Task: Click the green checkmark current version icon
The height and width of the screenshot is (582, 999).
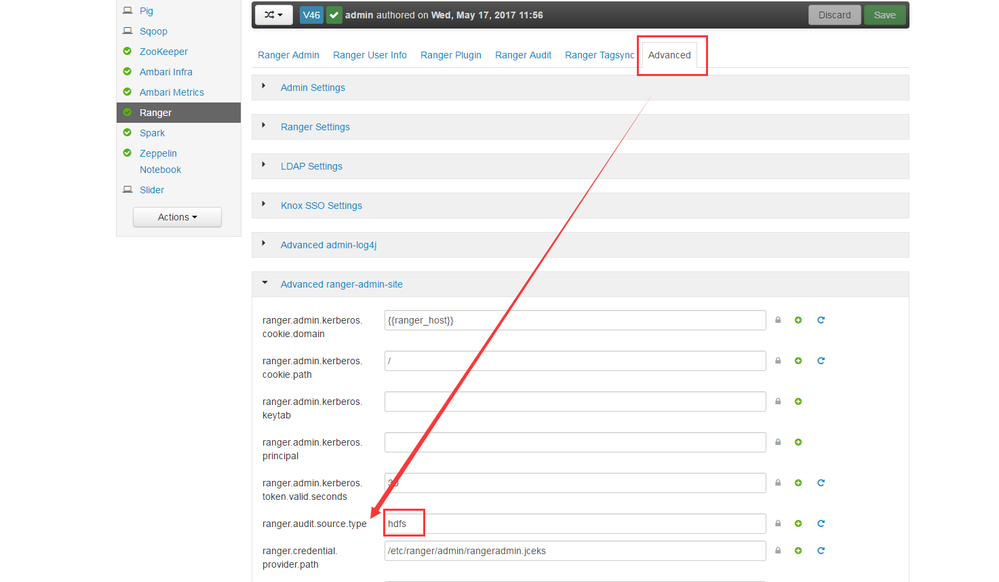Action: [334, 15]
